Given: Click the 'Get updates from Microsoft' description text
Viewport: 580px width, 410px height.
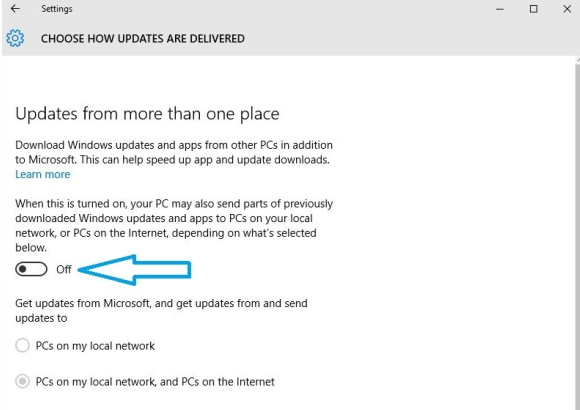Looking at the screenshot, I should (161, 310).
